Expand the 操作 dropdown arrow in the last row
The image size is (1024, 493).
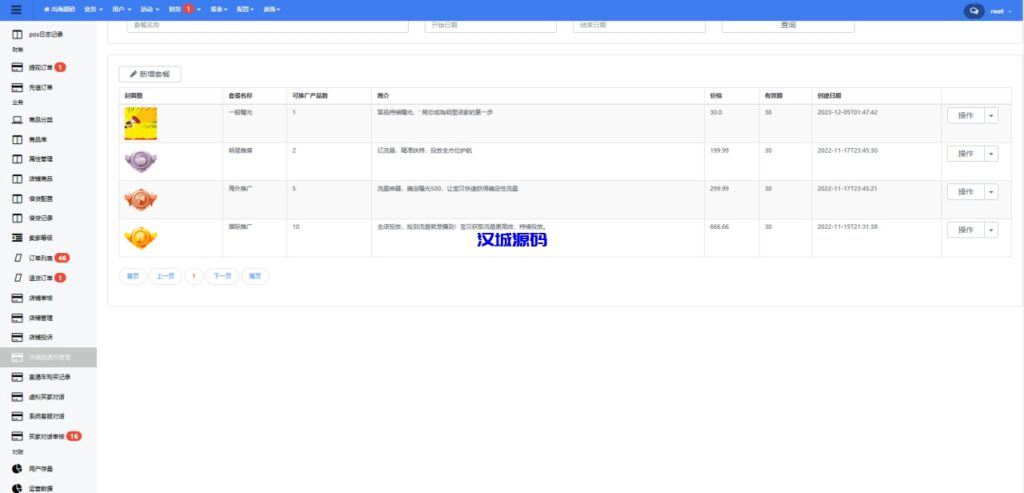(991, 230)
